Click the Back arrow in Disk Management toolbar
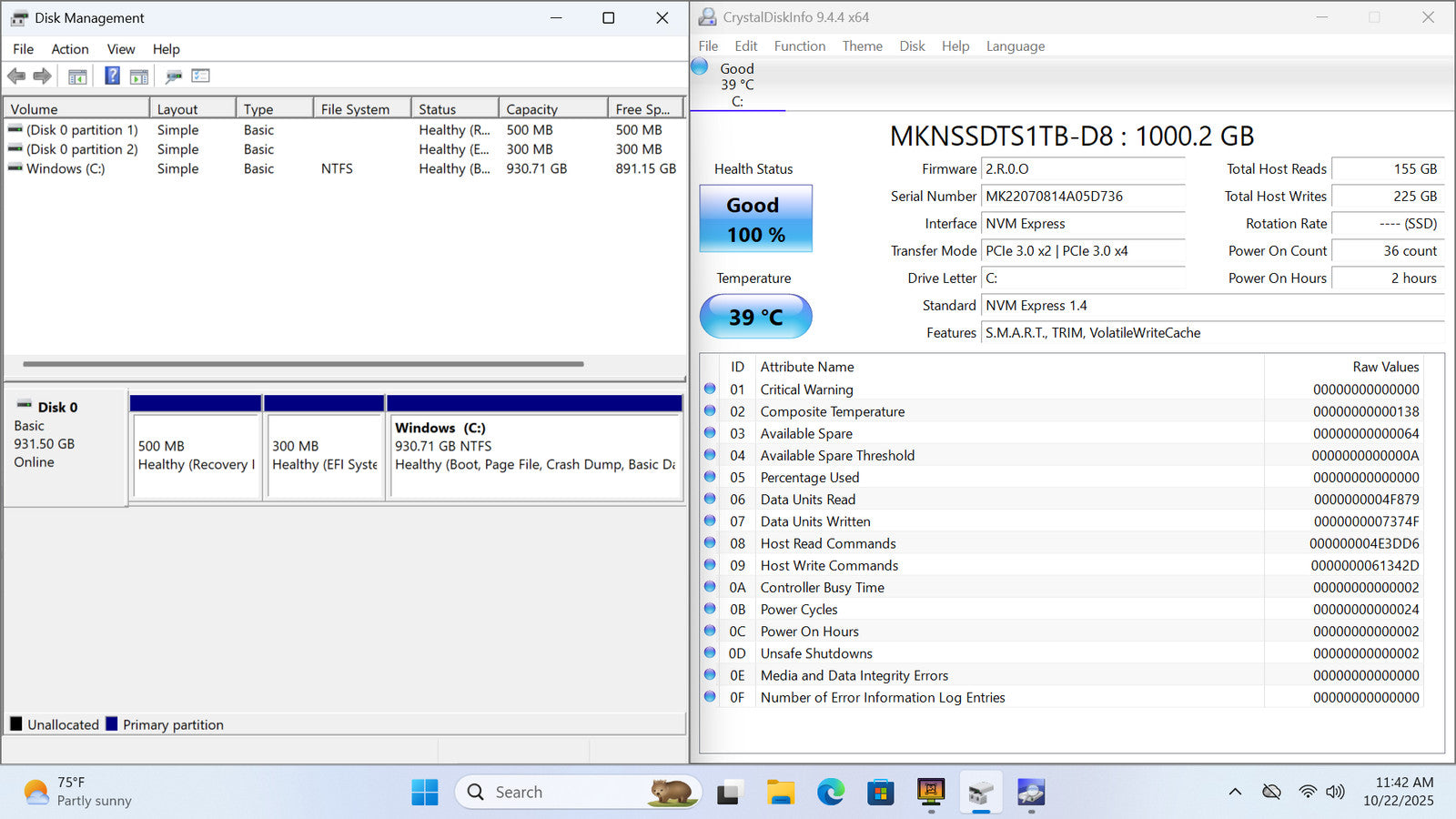The width and height of the screenshot is (1456, 819). 16,76
